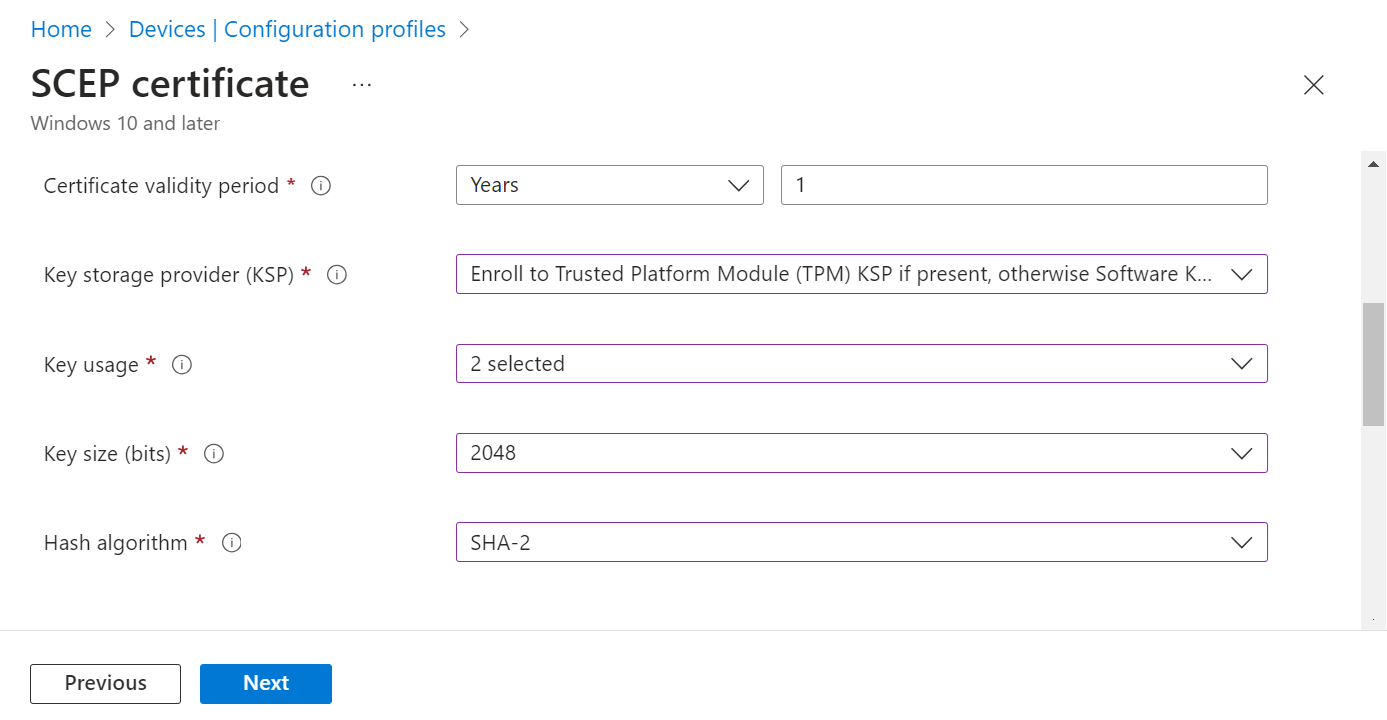
Task: Show Key usage info tooltip icon
Action: [182, 365]
